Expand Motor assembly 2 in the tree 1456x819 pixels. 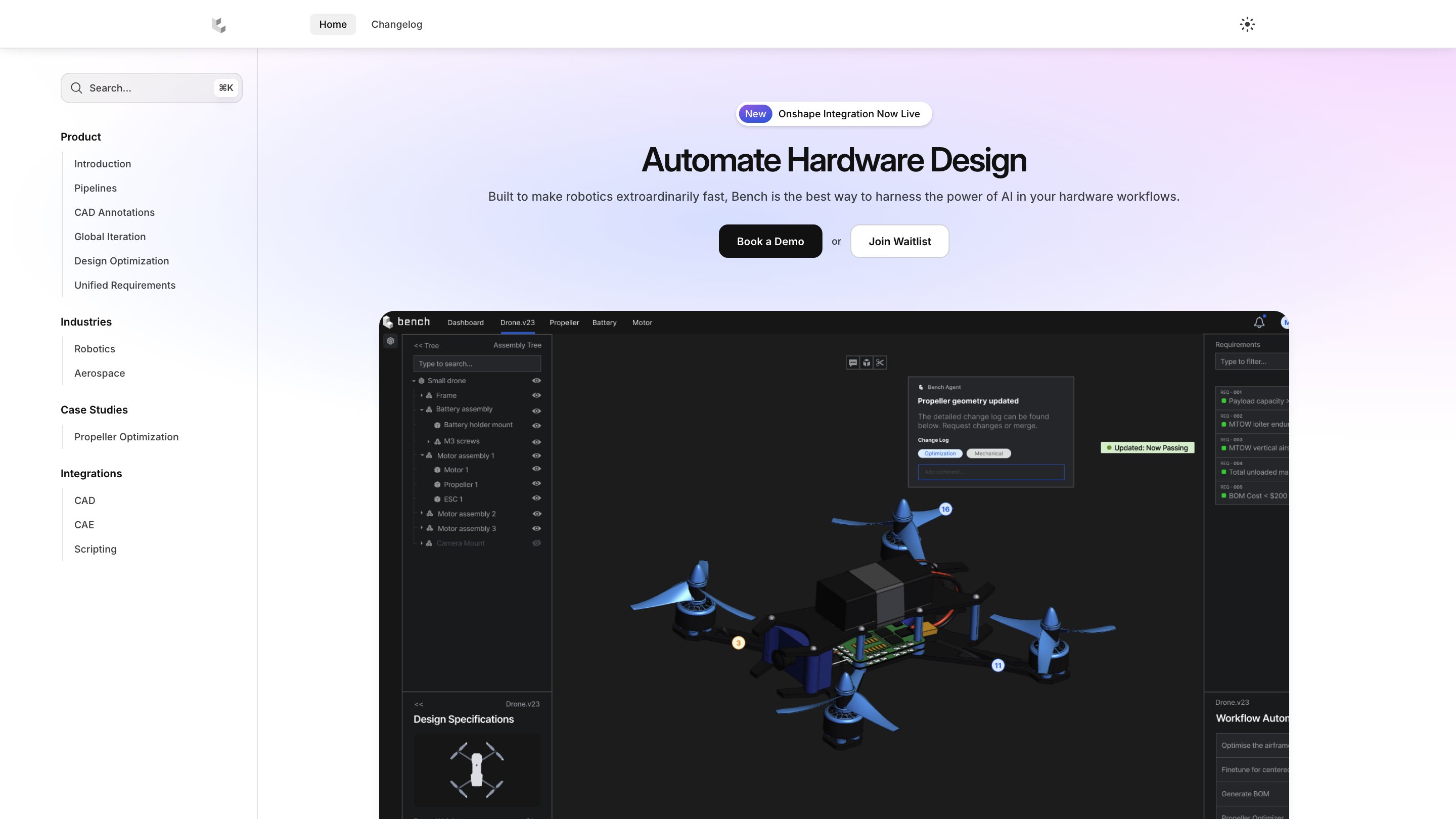(421, 513)
